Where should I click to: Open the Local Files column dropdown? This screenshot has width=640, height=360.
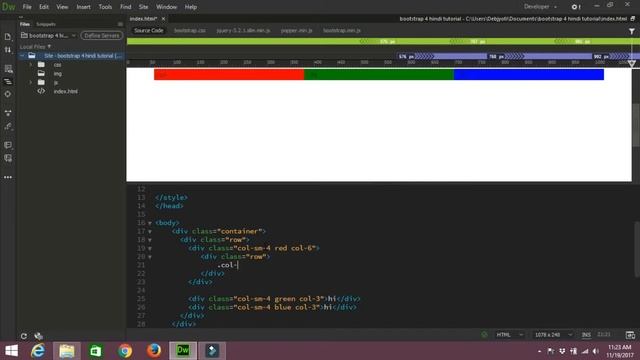[x=35, y=47]
